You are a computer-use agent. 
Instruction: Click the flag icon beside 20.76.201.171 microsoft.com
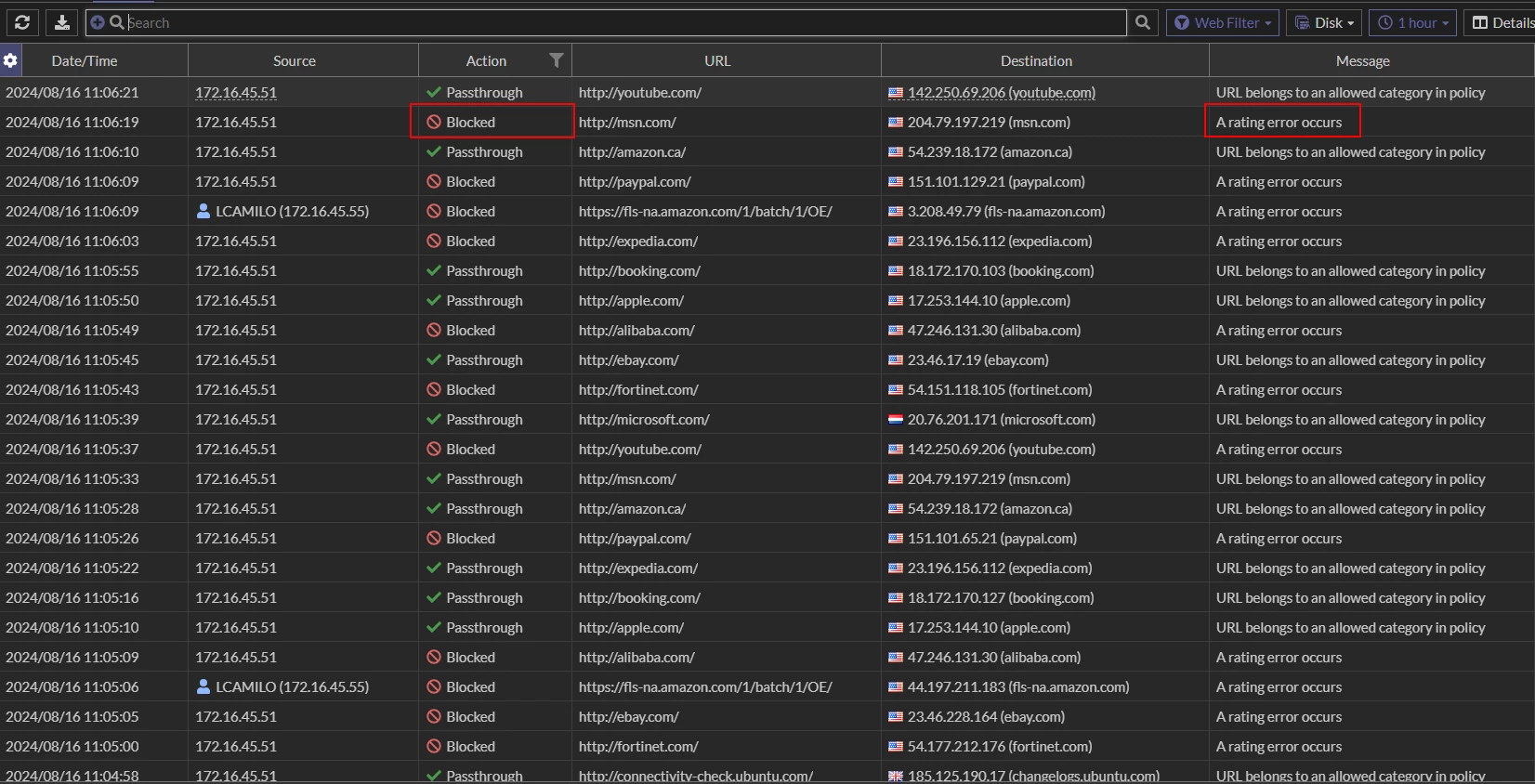pos(896,419)
